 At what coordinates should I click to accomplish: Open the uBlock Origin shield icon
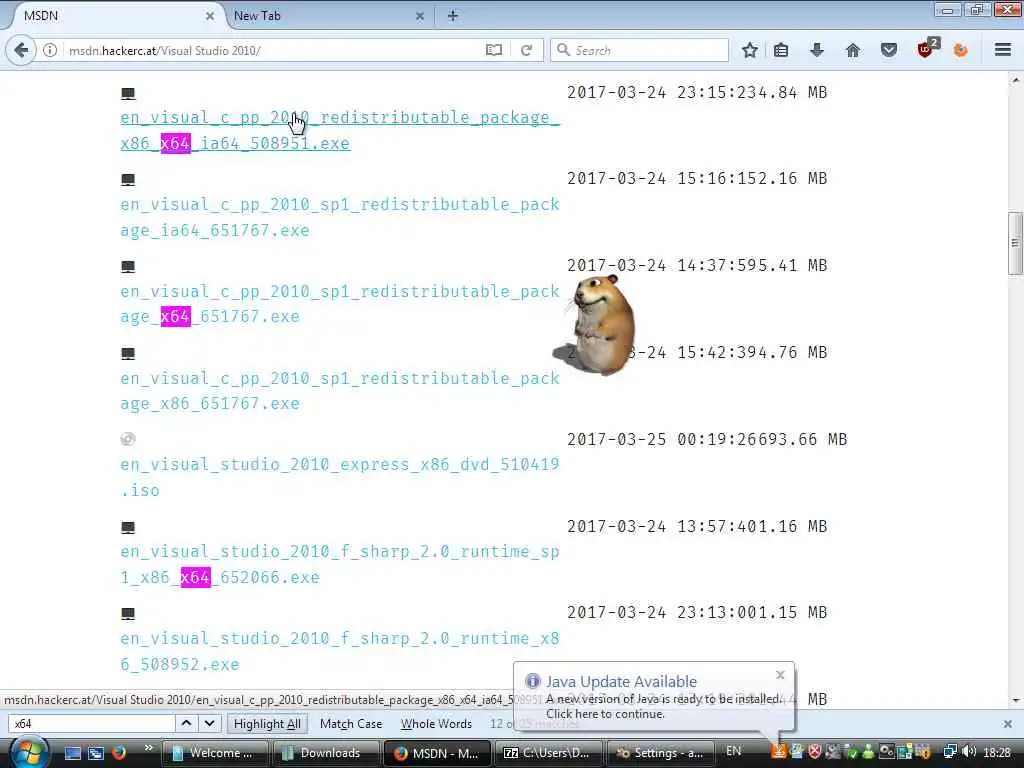click(x=926, y=49)
